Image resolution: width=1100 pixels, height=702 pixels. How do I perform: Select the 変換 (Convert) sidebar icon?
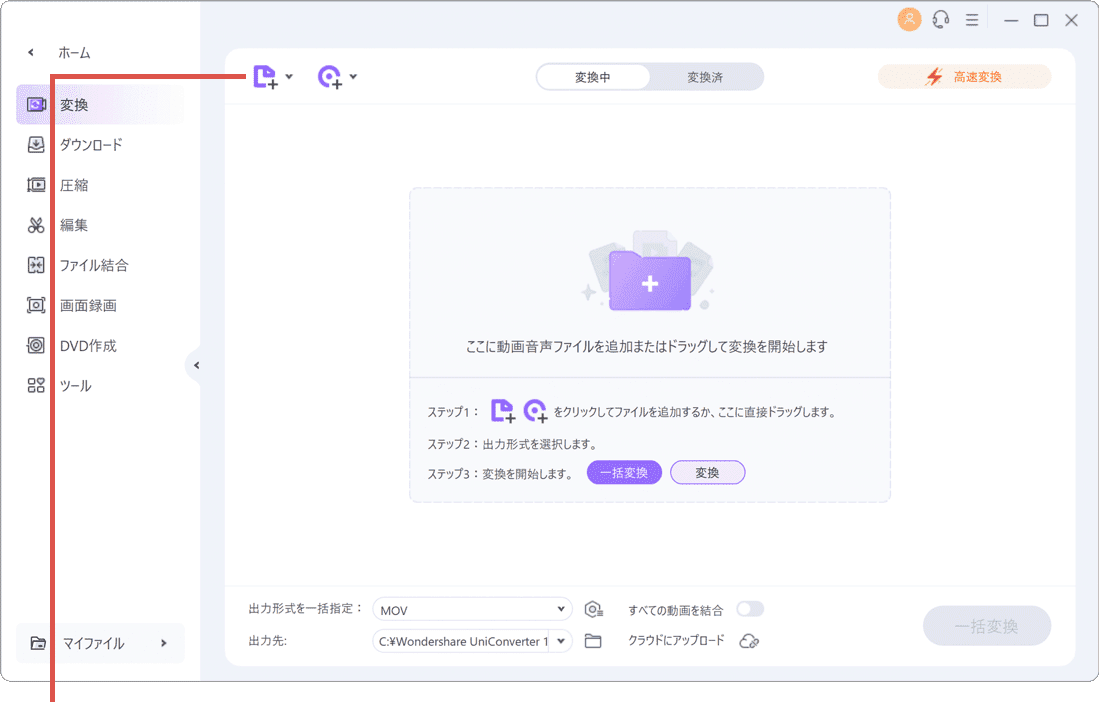36,103
